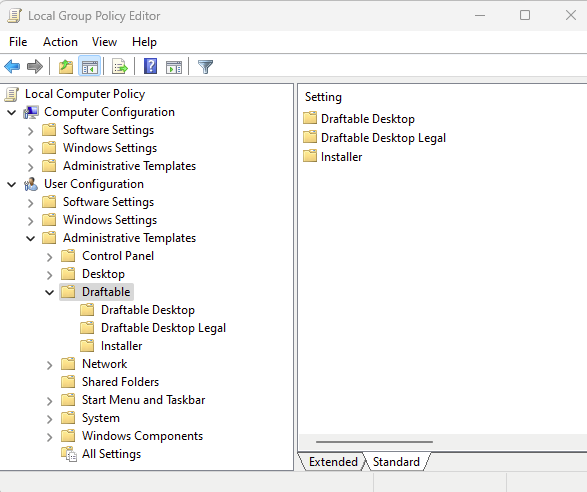Switch to the Extended tab
The image size is (587, 492).
333,462
